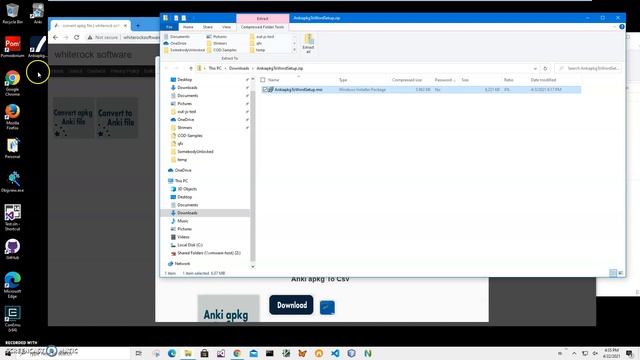640x360 pixels.
Task: Open the File tab in Explorer ribbon
Action: (169, 27)
